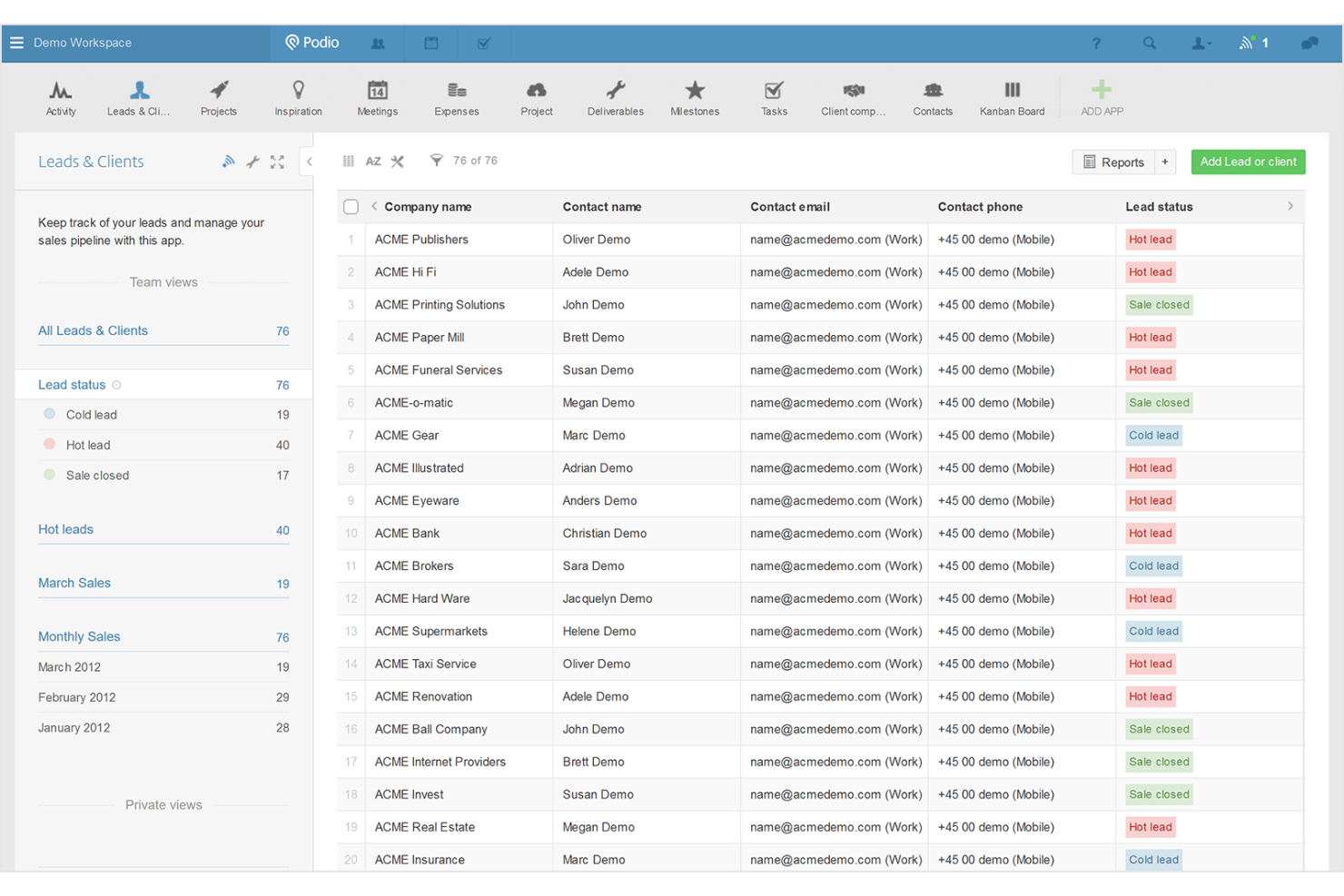
Task: Select the Monthly Sales view
Action: pos(164,637)
